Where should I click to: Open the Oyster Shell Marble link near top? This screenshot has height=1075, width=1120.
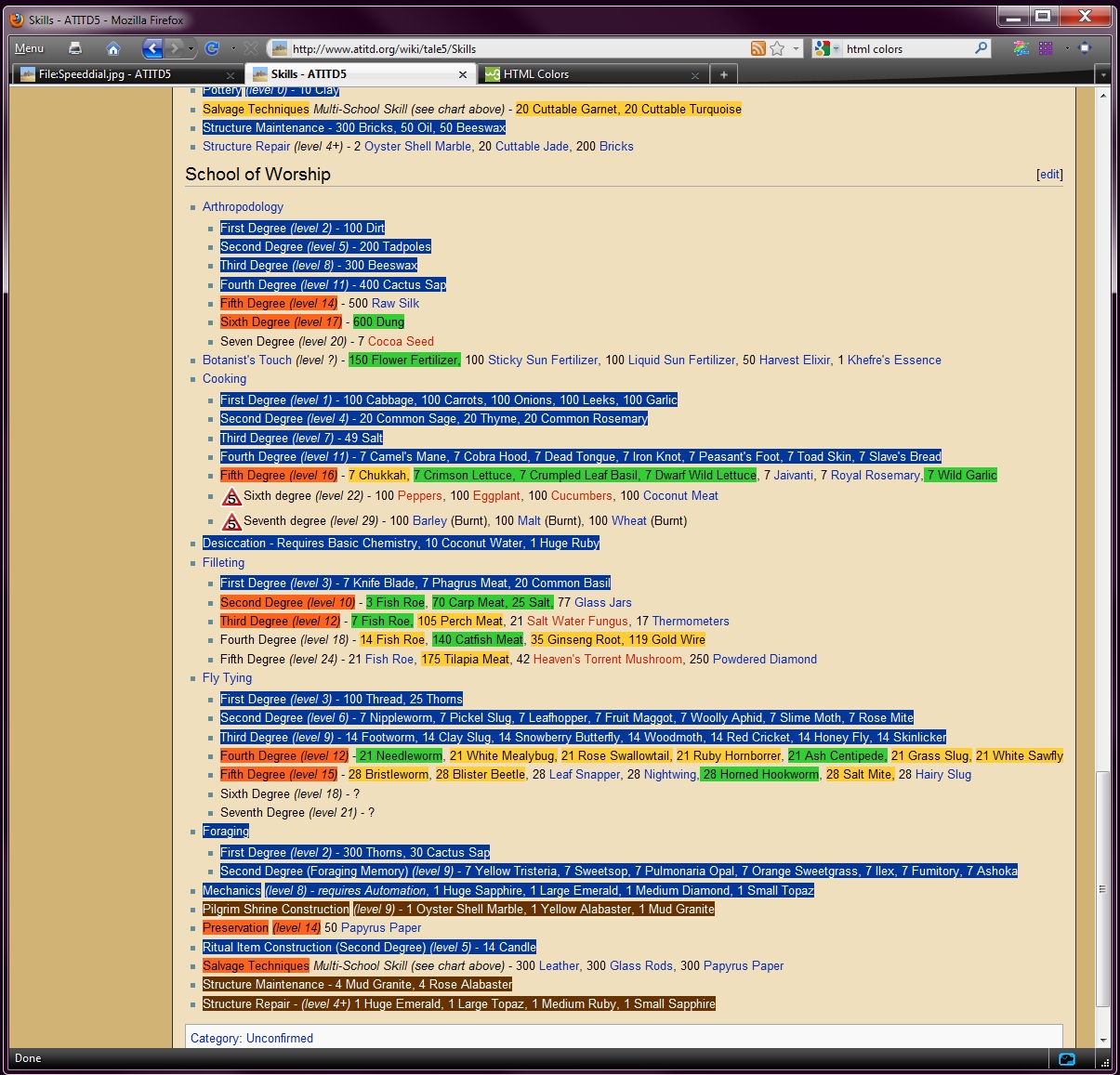[x=418, y=147]
